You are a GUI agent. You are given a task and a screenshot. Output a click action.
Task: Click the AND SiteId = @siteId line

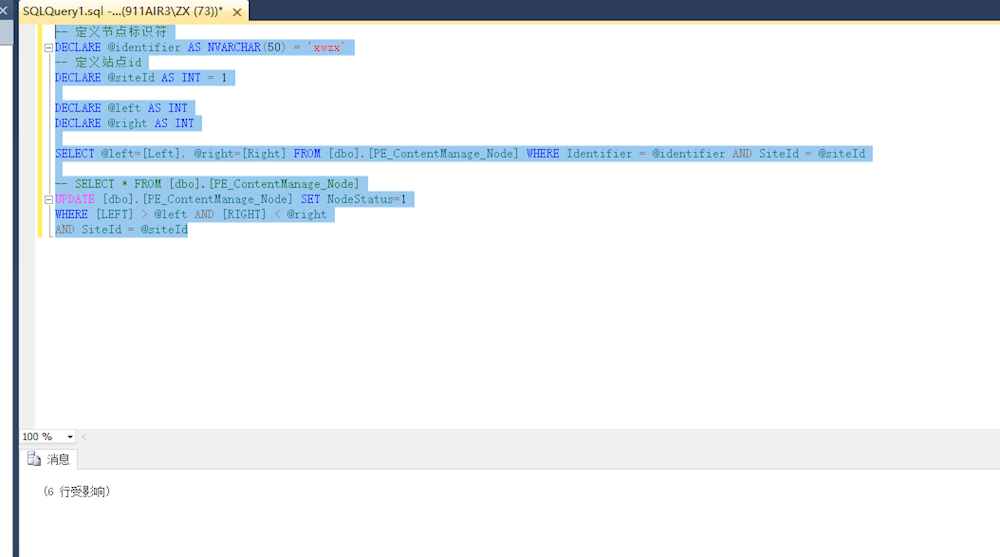tap(120, 230)
